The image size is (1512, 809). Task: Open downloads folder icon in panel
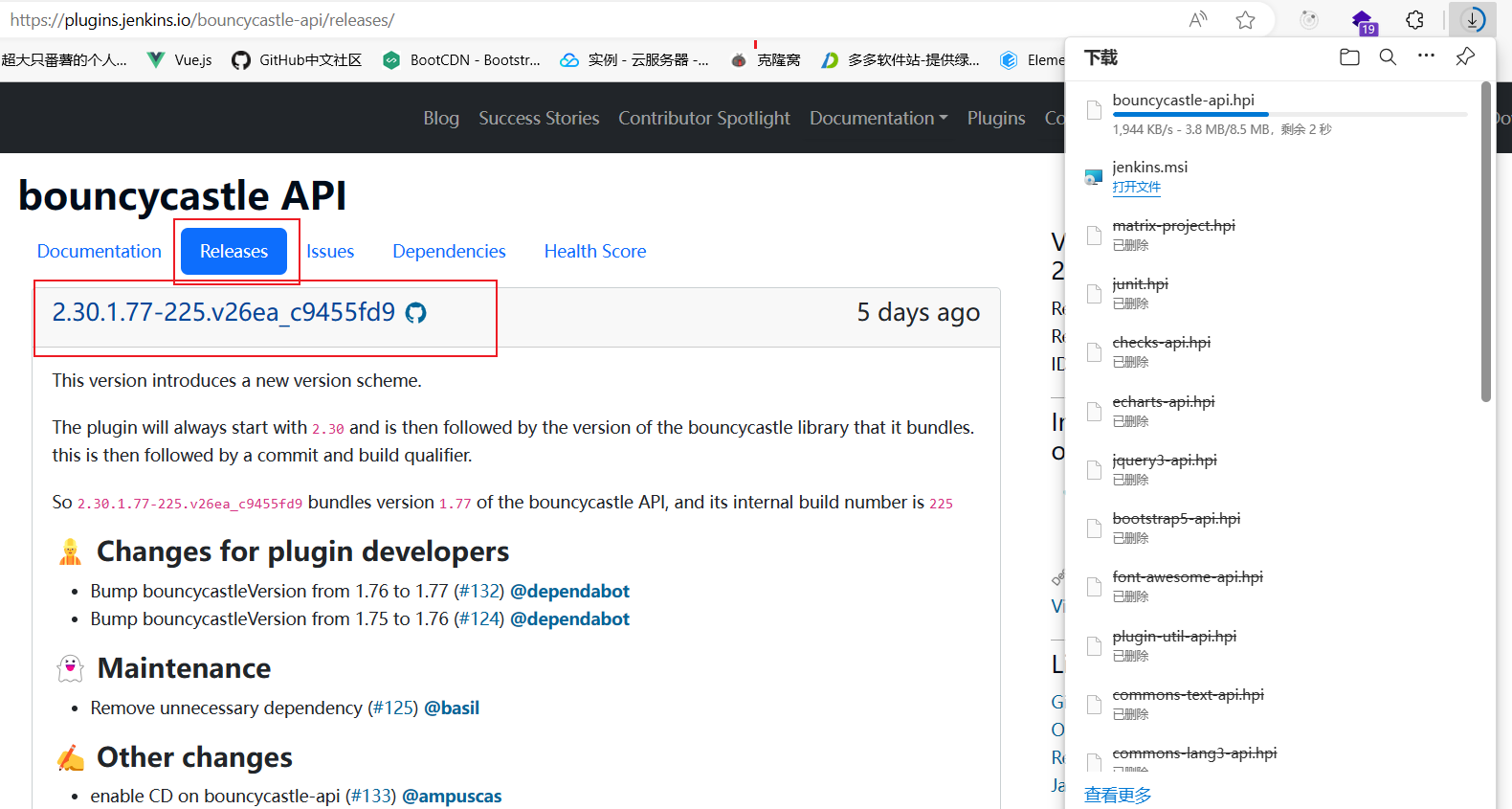(1349, 57)
